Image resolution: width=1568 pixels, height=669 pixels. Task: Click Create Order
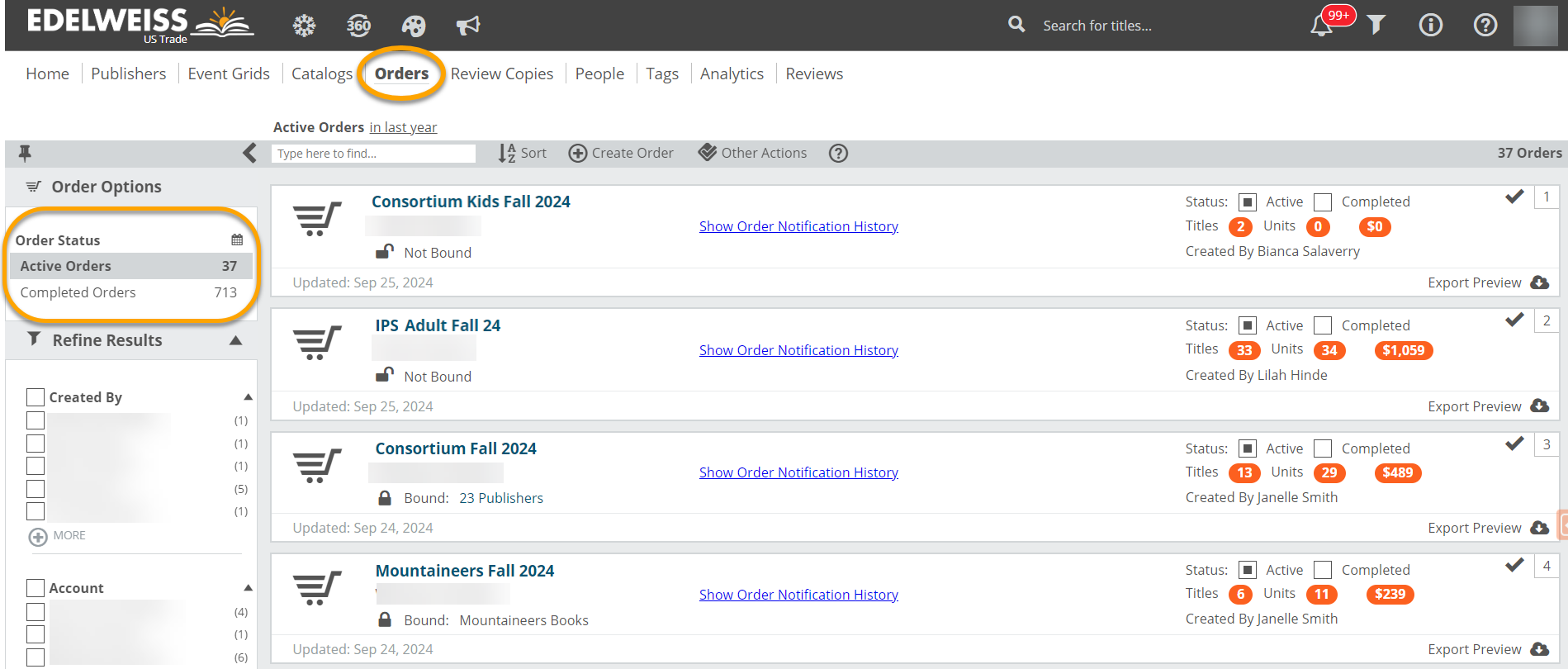pos(621,153)
